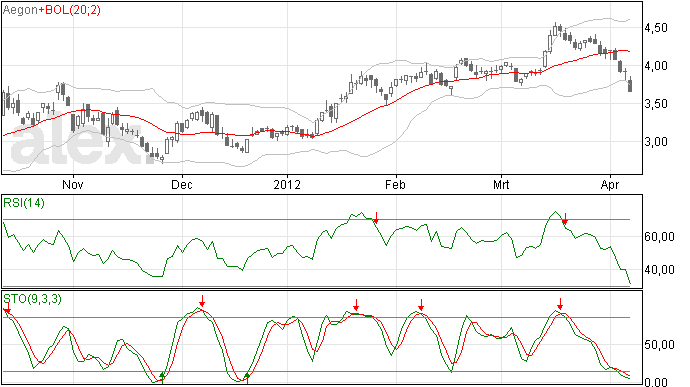Click the RSI red sell arrow near February

pyautogui.click(x=376, y=217)
